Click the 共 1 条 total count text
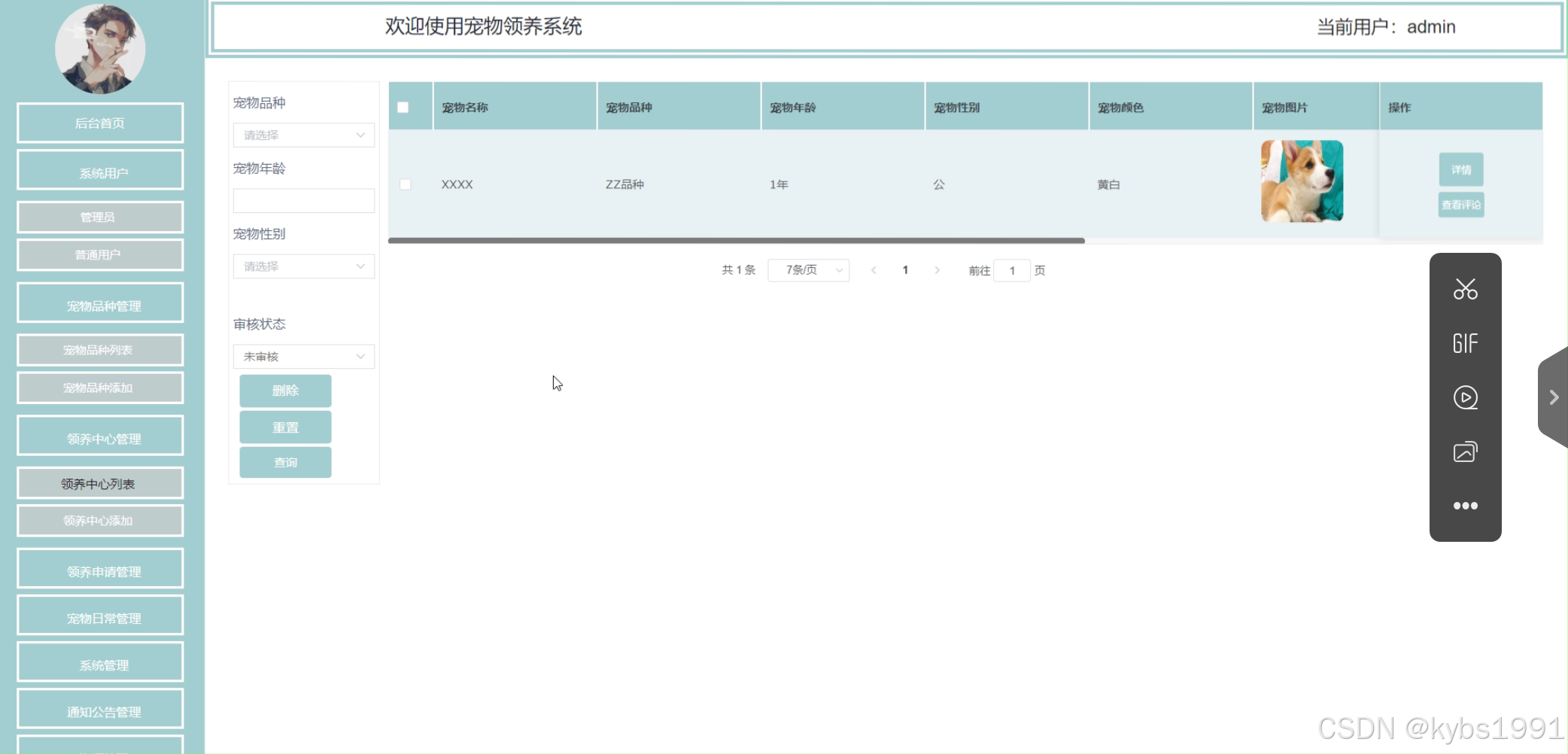The width and height of the screenshot is (1568, 754). [x=738, y=270]
